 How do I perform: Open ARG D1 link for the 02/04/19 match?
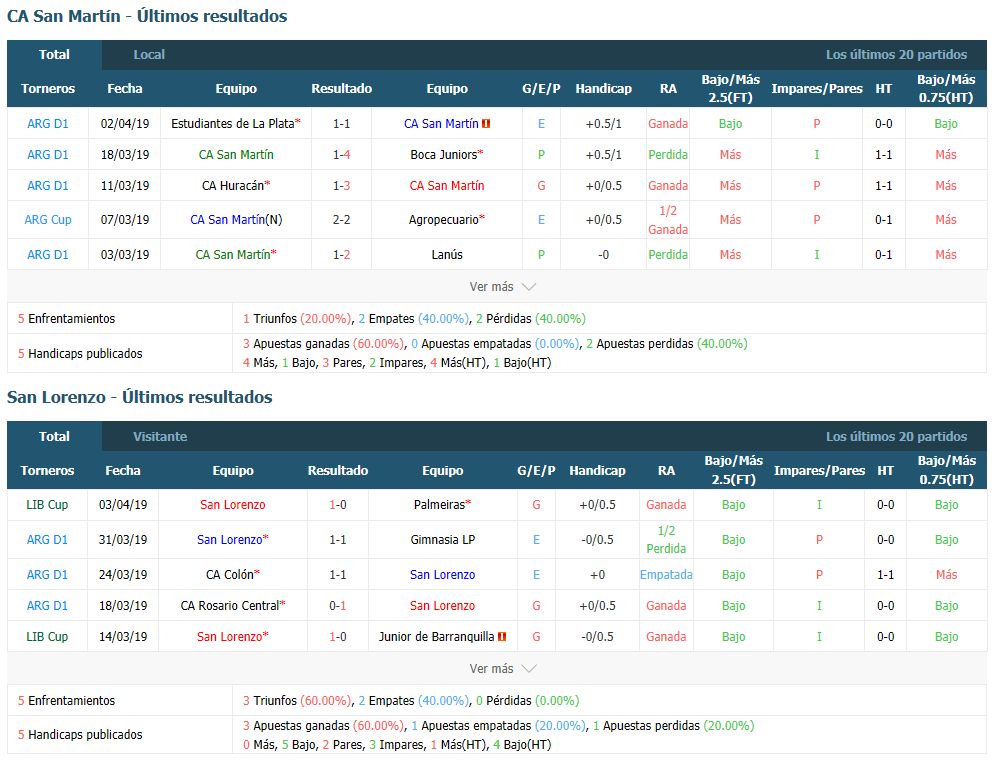click(47, 124)
